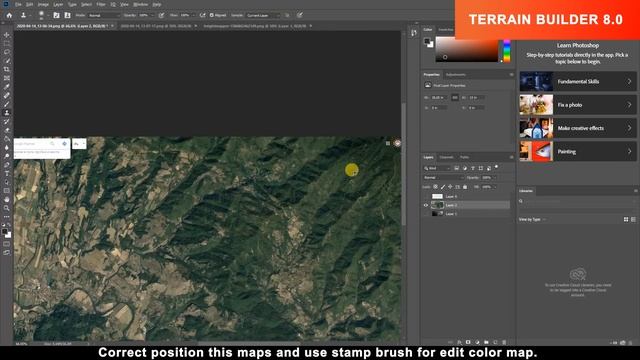Open the Filter menu
This screenshot has width=640, height=360.
pyautogui.click(x=101, y=4)
